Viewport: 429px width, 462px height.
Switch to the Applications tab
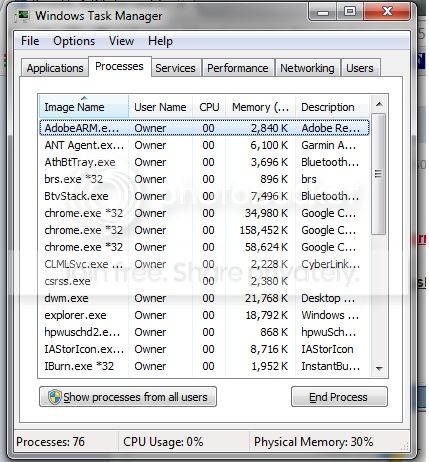[x=55, y=68]
